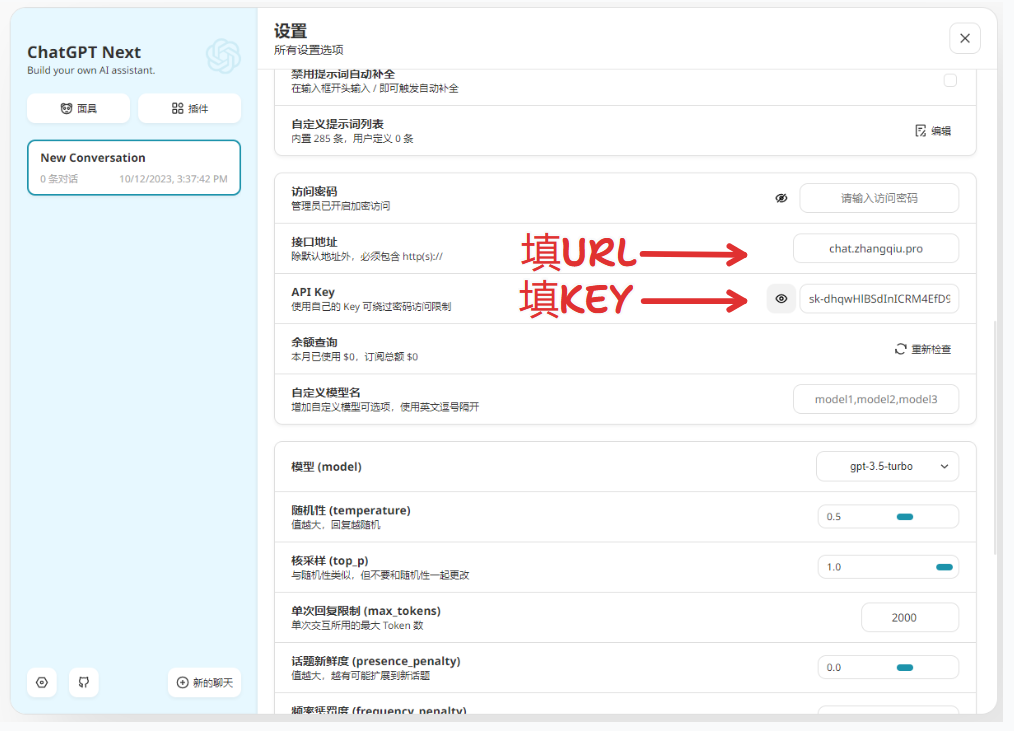
Task: Click the ChatGPT logo icon
Action: pyautogui.click(x=223, y=56)
